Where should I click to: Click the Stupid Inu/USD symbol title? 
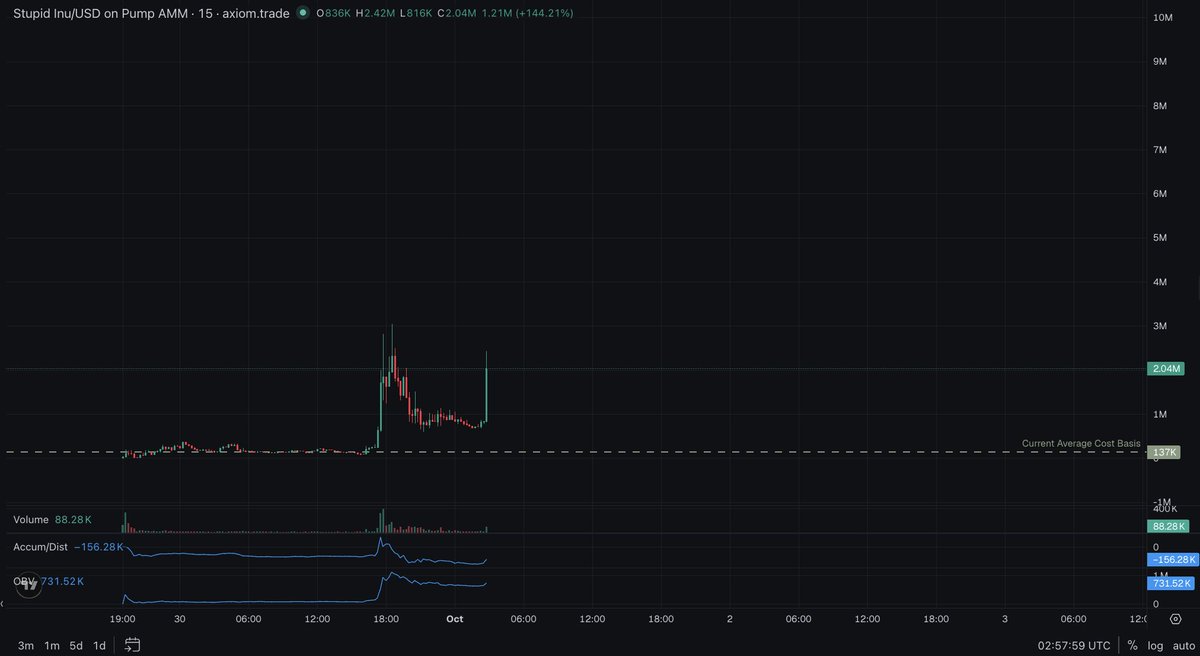152,13
